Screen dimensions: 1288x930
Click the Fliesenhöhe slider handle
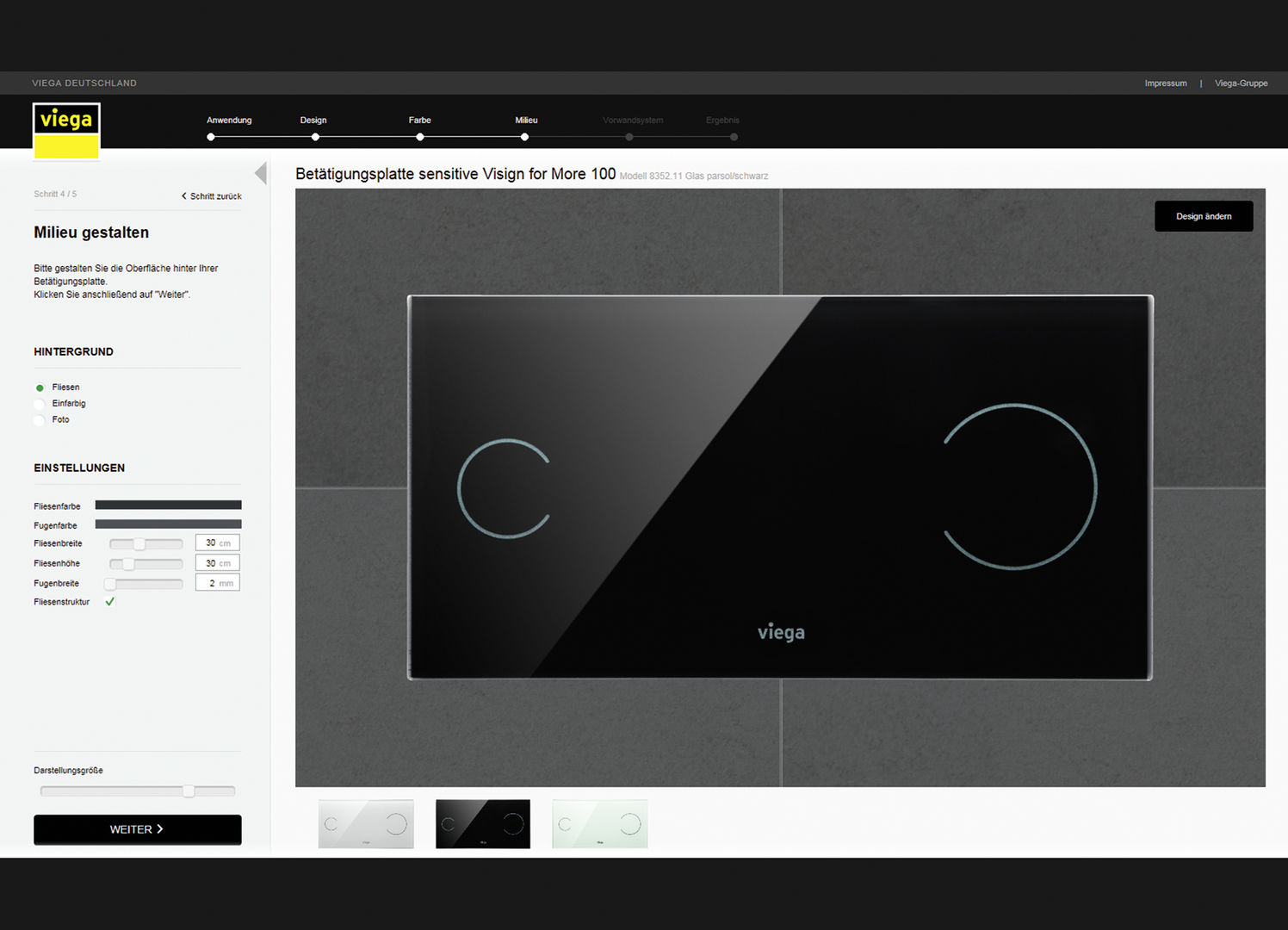tap(128, 564)
